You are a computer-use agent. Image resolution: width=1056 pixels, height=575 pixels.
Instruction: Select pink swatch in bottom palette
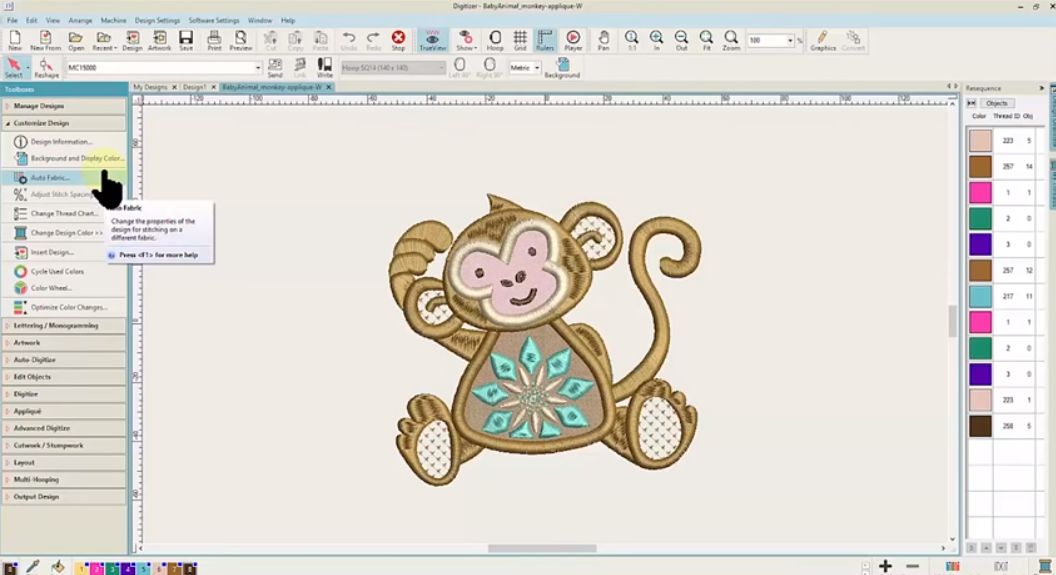[96, 569]
